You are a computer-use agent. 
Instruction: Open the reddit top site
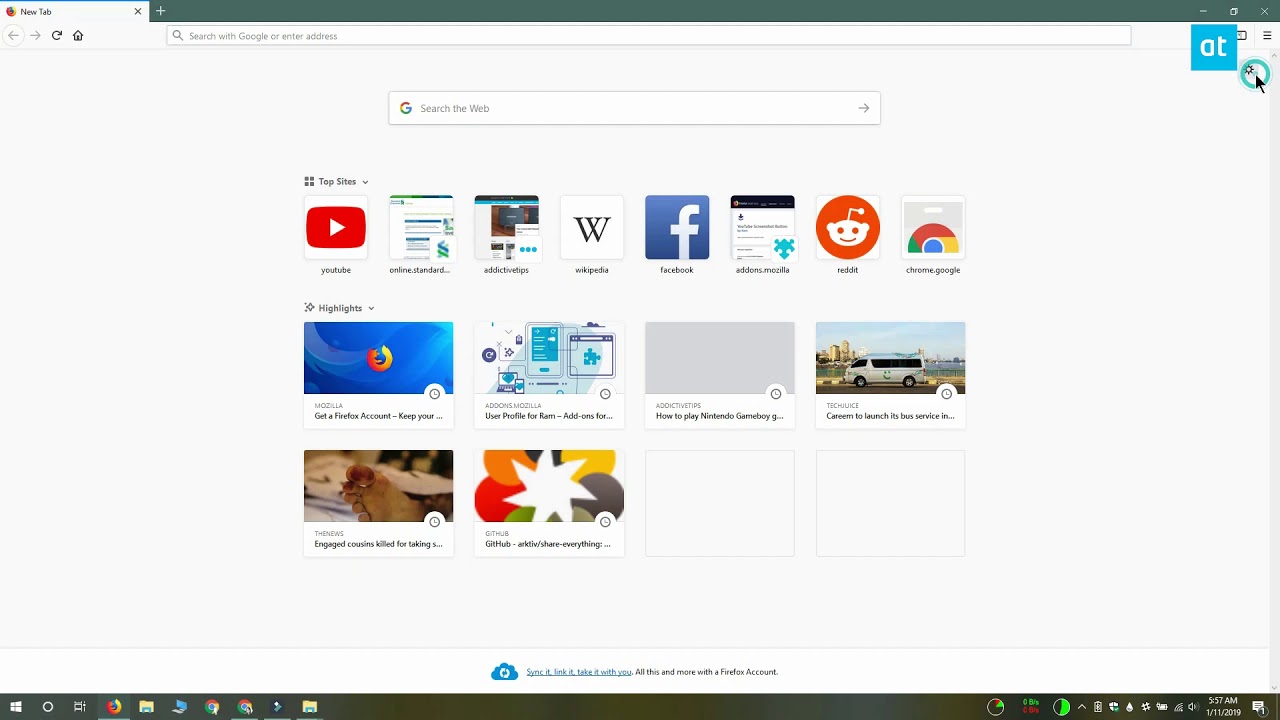coord(848,235)
